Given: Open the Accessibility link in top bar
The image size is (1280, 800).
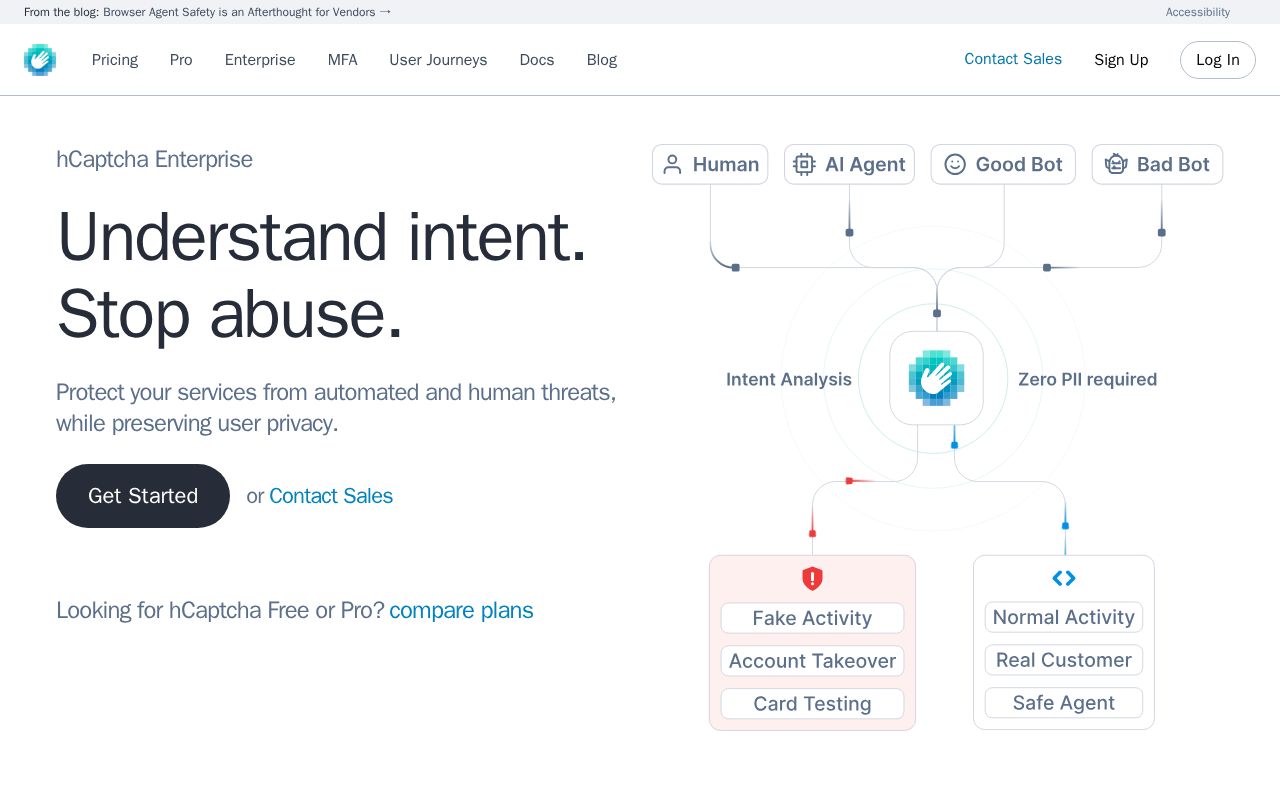Looking at the screenshot, I should click(x=1197, y=12).
